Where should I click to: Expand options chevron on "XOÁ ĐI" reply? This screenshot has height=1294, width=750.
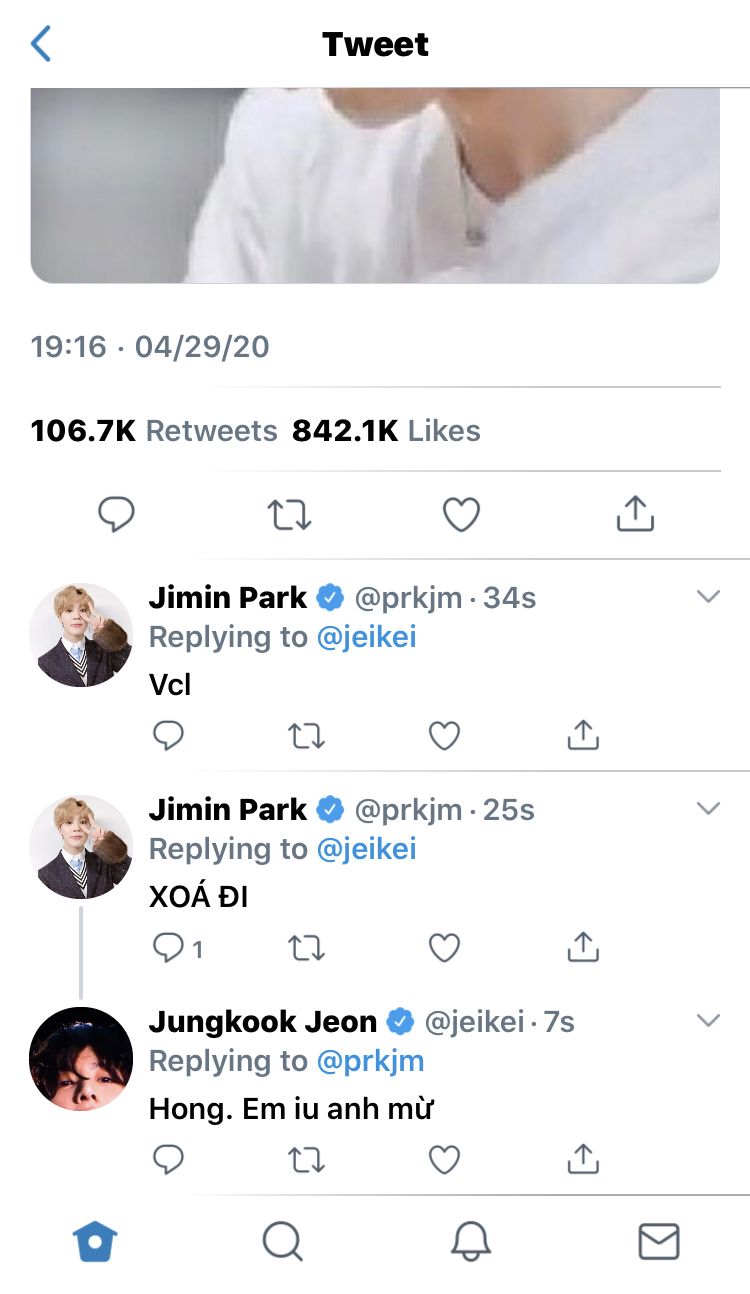[708, 809]
